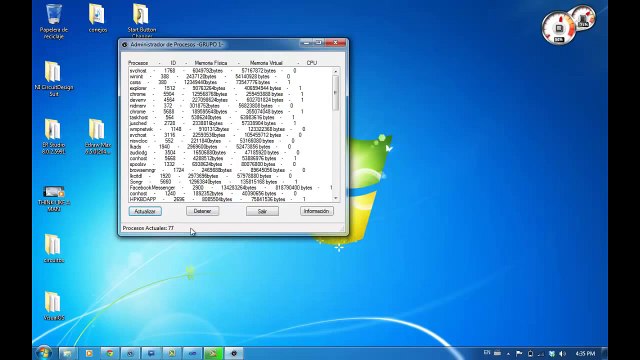Select the Papelera de reciclaje desktop icon

53,21
